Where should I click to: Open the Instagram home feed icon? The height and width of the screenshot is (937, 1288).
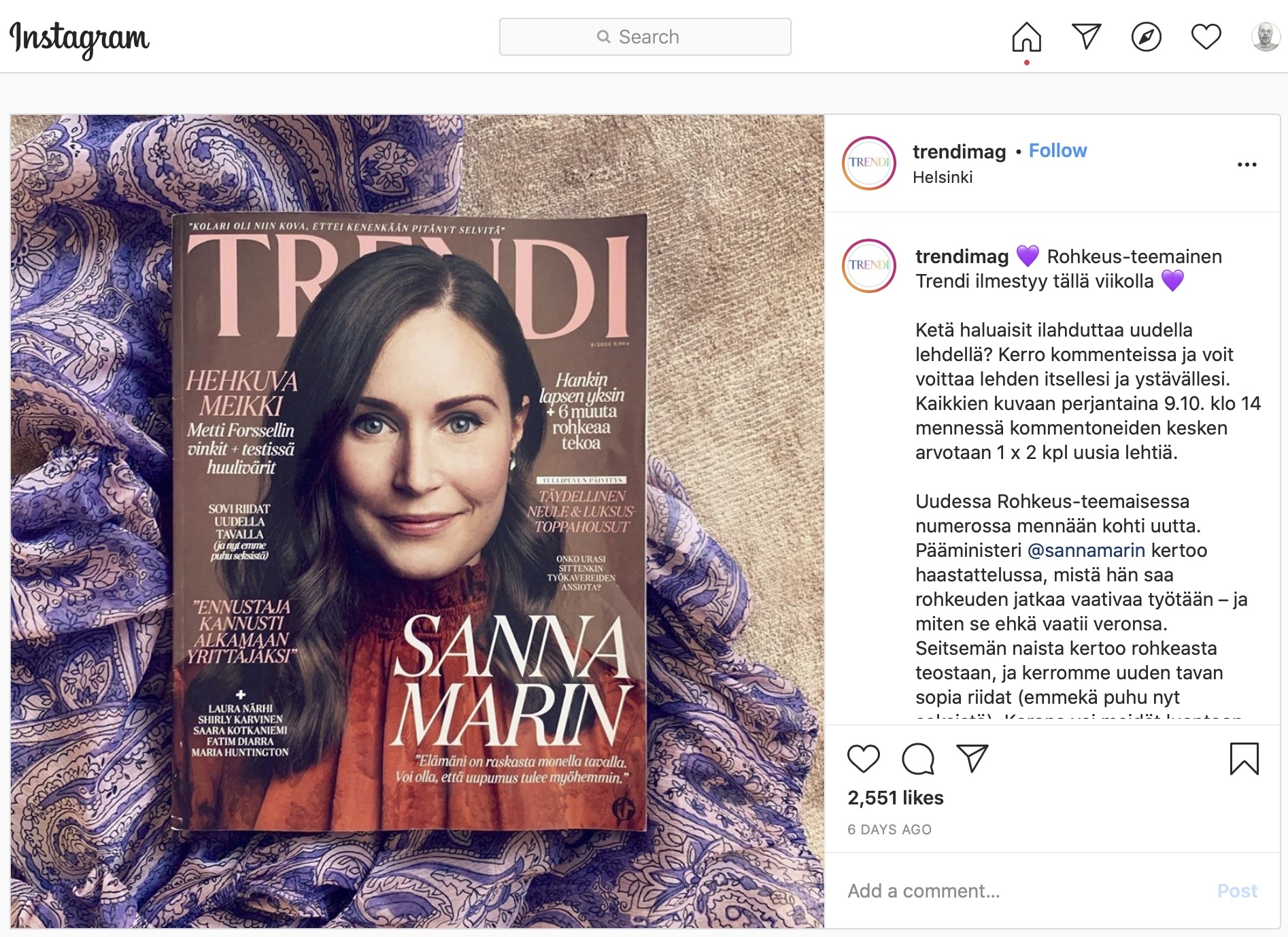coord(1026,37)
